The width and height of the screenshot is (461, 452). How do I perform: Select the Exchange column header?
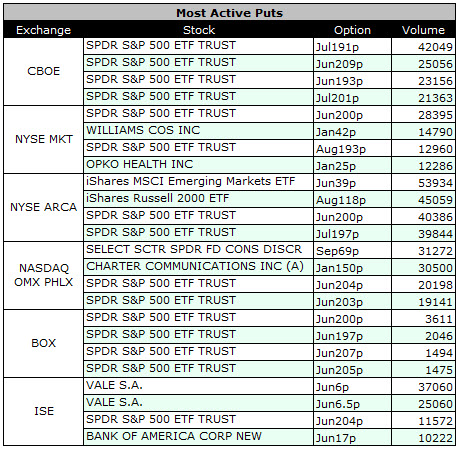click(x=43, y=30)
